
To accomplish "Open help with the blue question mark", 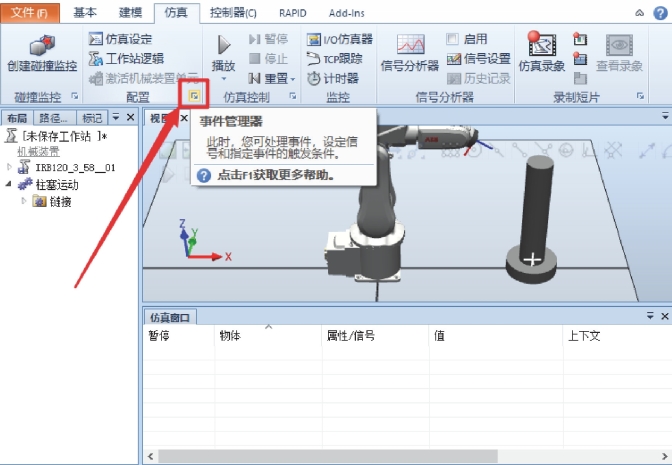I will click(660, 13).
